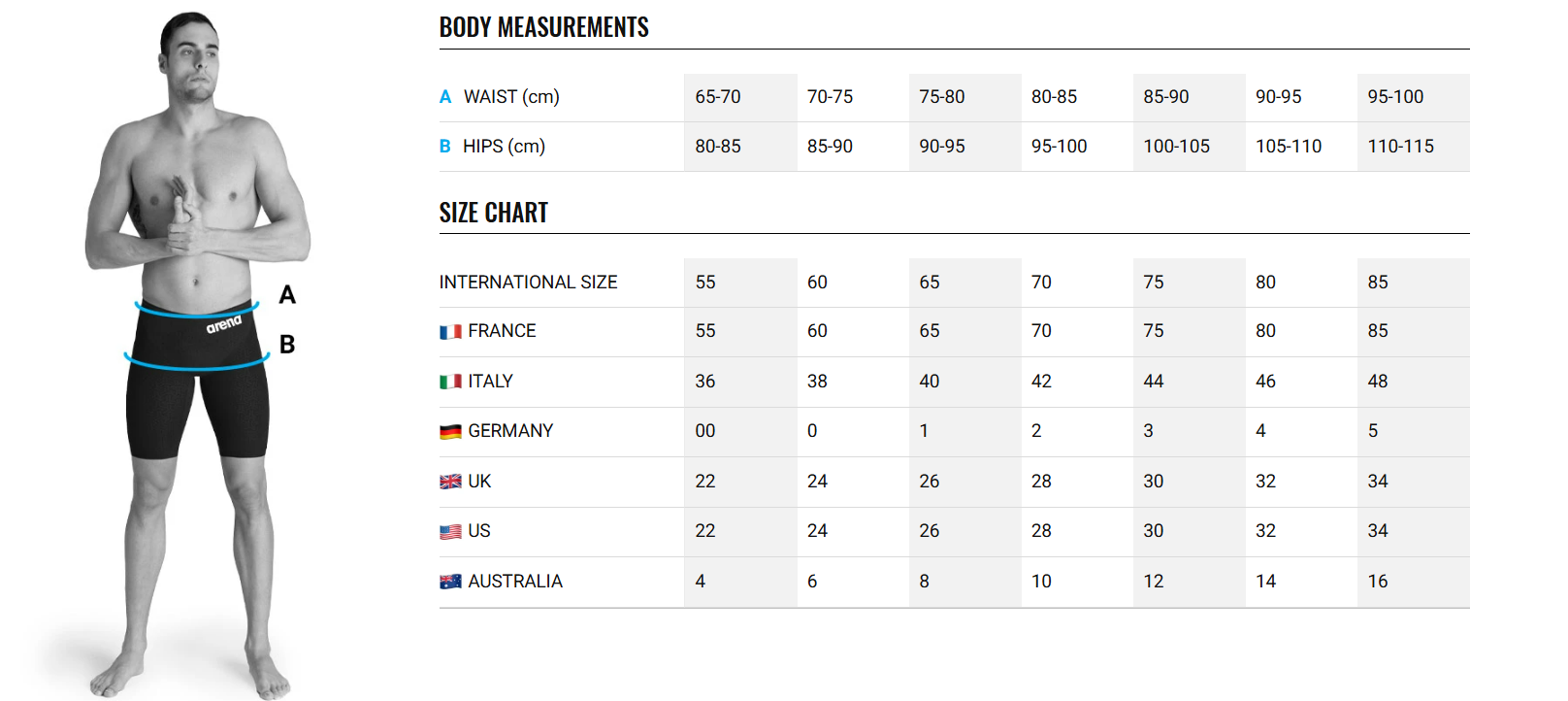The height and width of the screenshot is (701, 1568).
Task: Click the INTERNATIONAL SIZE row label
Action: pos(528,283)
